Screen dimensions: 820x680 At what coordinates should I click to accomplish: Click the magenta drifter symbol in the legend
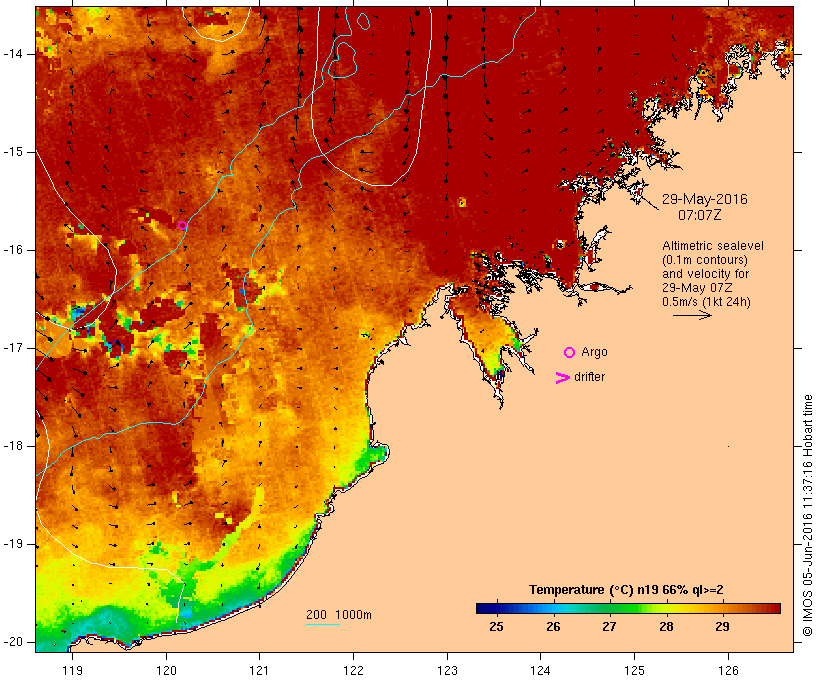(x=563, y=378)
